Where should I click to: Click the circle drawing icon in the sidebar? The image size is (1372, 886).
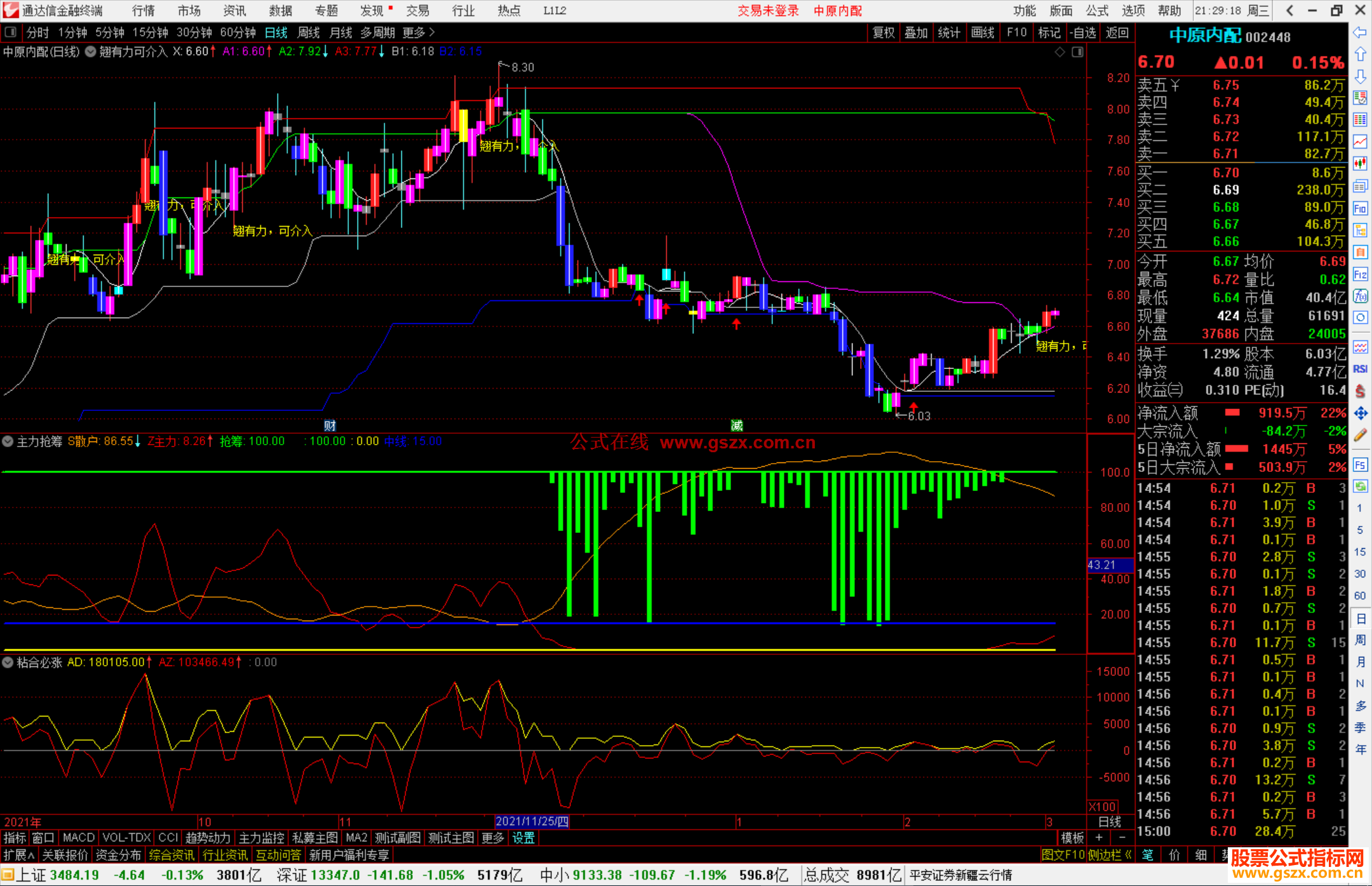(1360, 318)
